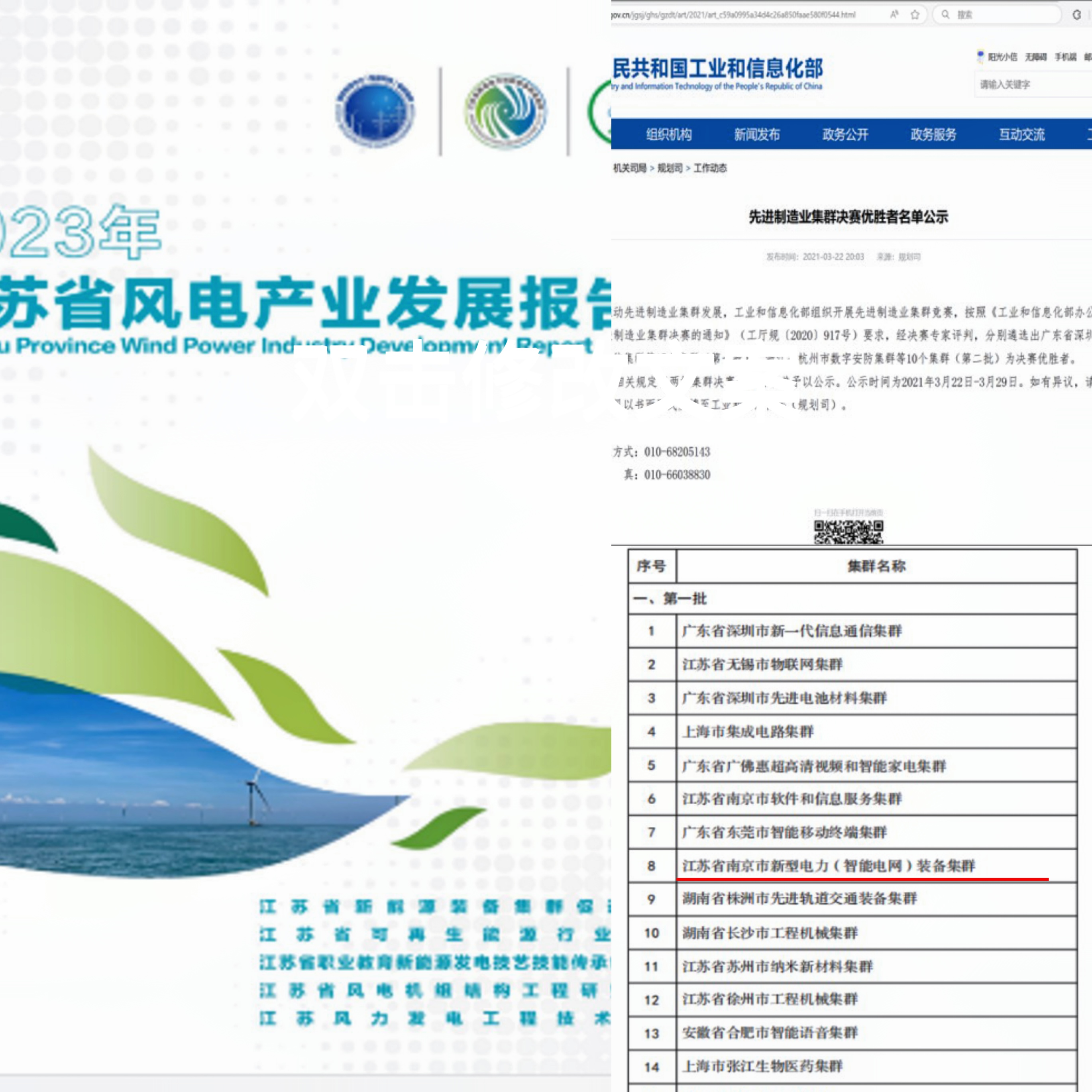Open the 新闻发布 navigation menu
The image size is (1092, 1092).
tap(757, 135)
